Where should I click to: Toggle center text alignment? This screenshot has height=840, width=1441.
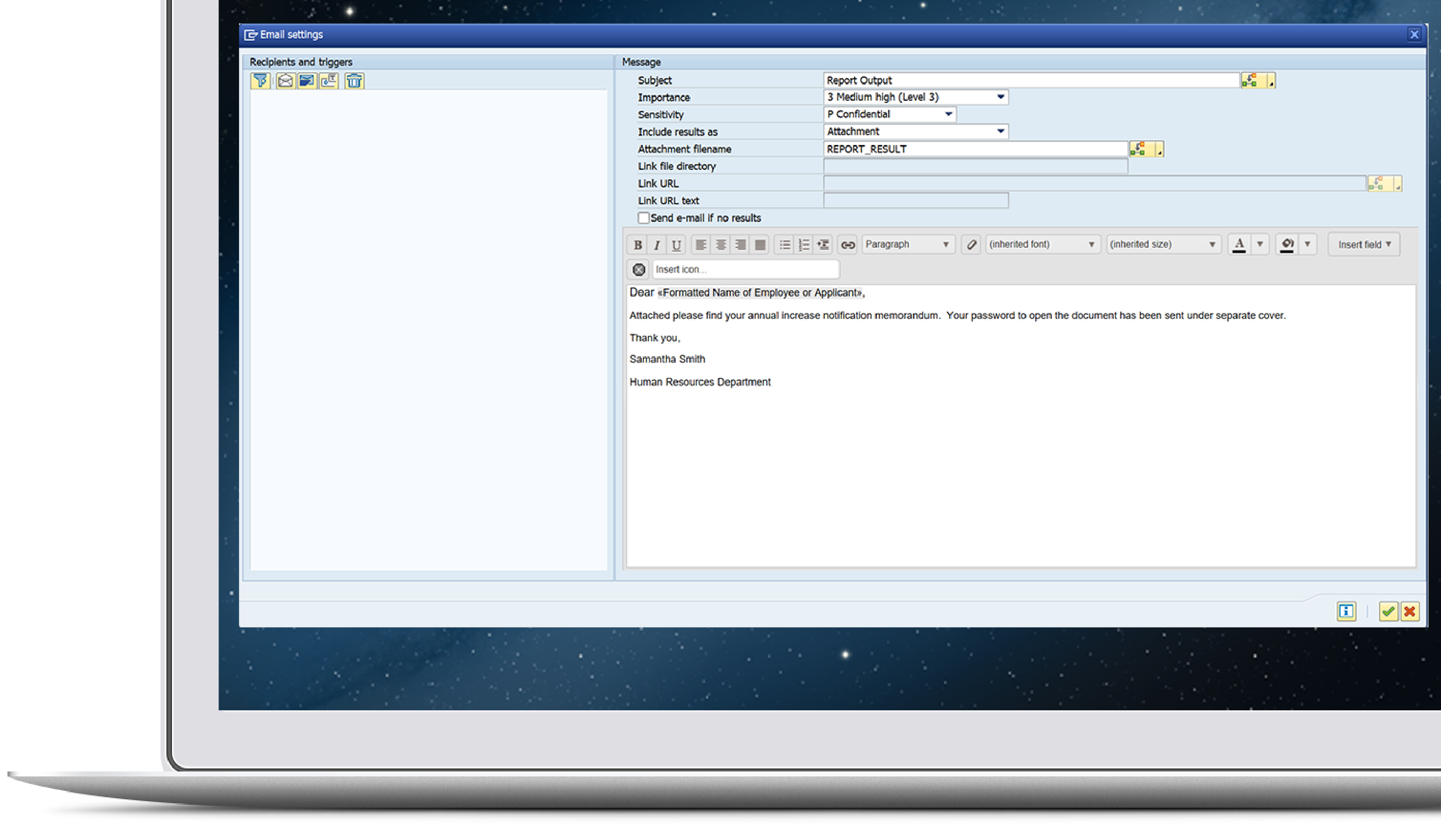point(720,245)
